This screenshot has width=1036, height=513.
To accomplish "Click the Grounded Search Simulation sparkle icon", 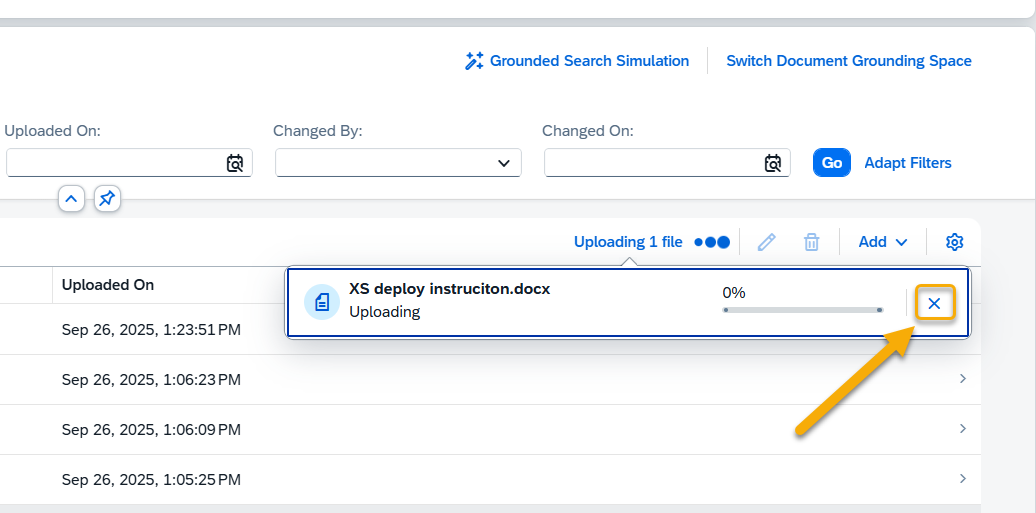I will click(x=474, y=61).
